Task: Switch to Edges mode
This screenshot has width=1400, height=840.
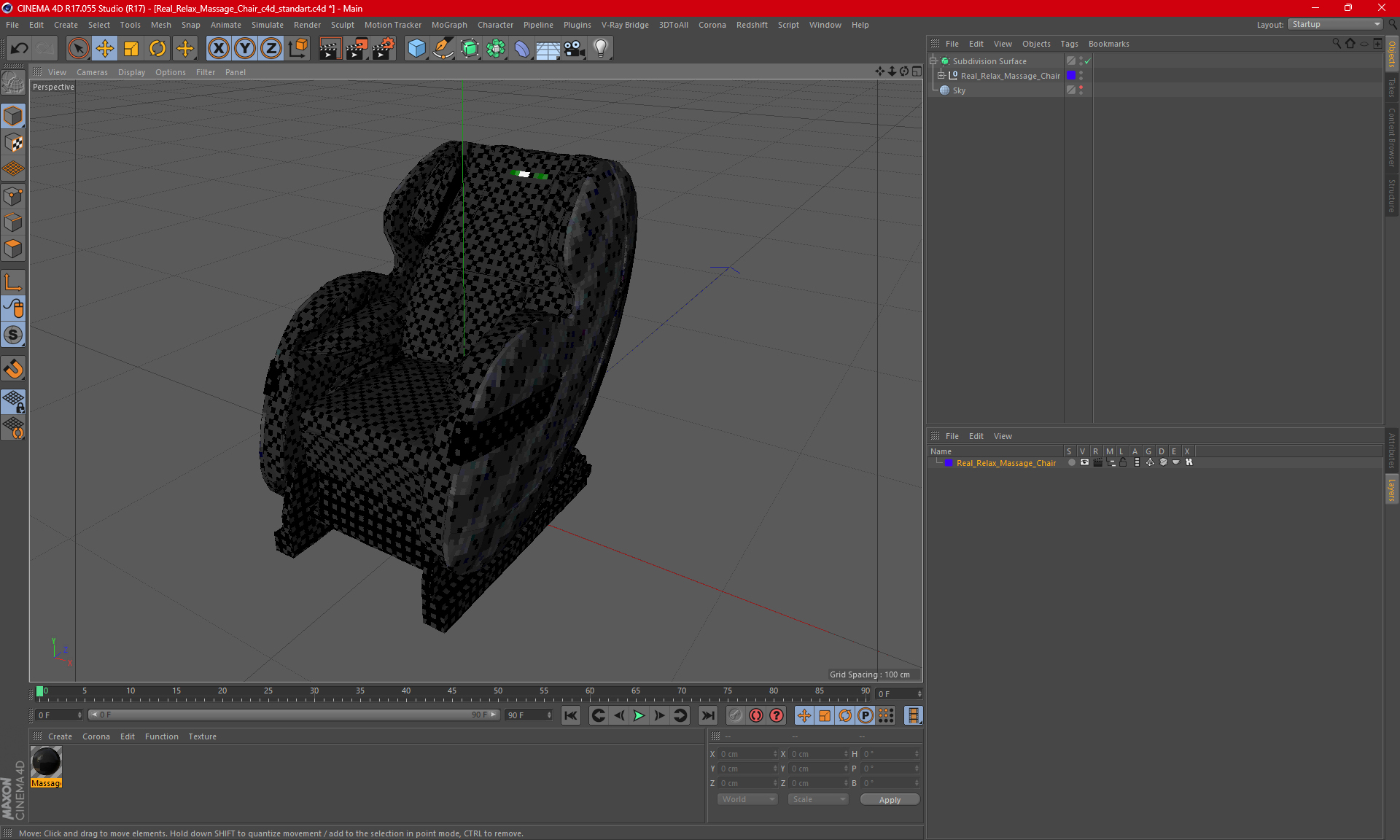Action: pyautogui.click(x=13, y=222)
